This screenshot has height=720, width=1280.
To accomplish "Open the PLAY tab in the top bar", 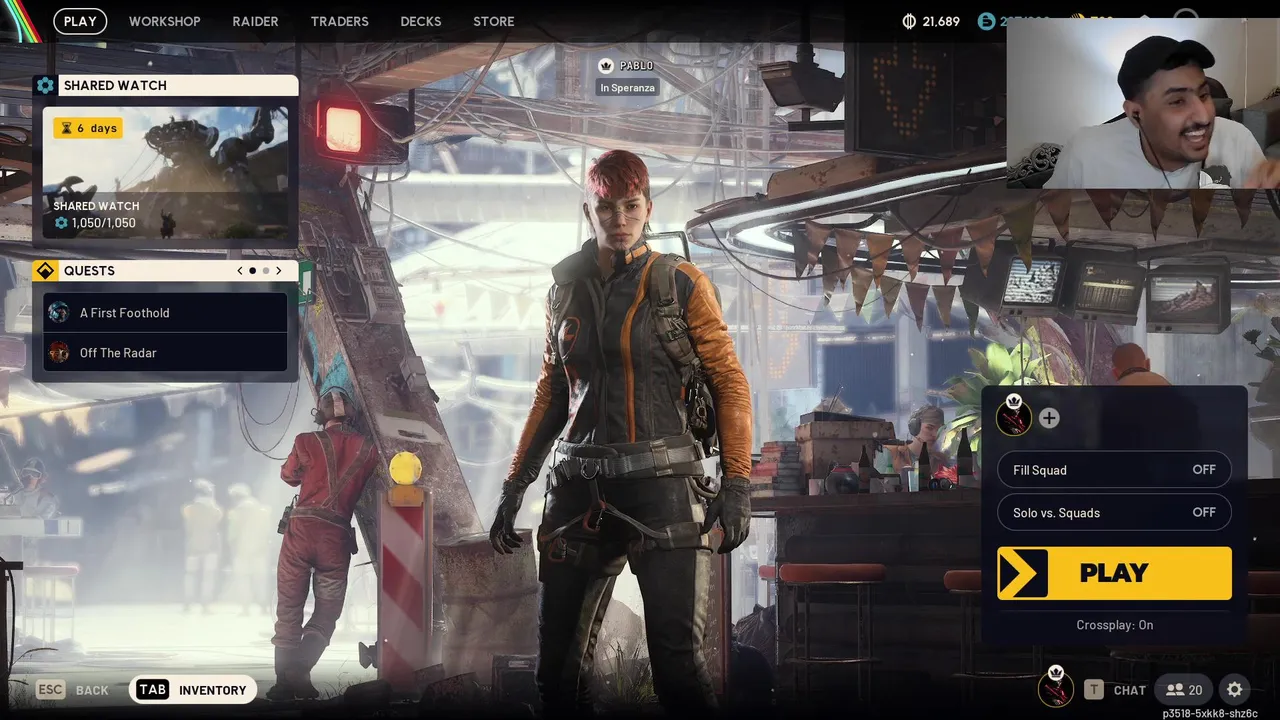I will point(80,21).
